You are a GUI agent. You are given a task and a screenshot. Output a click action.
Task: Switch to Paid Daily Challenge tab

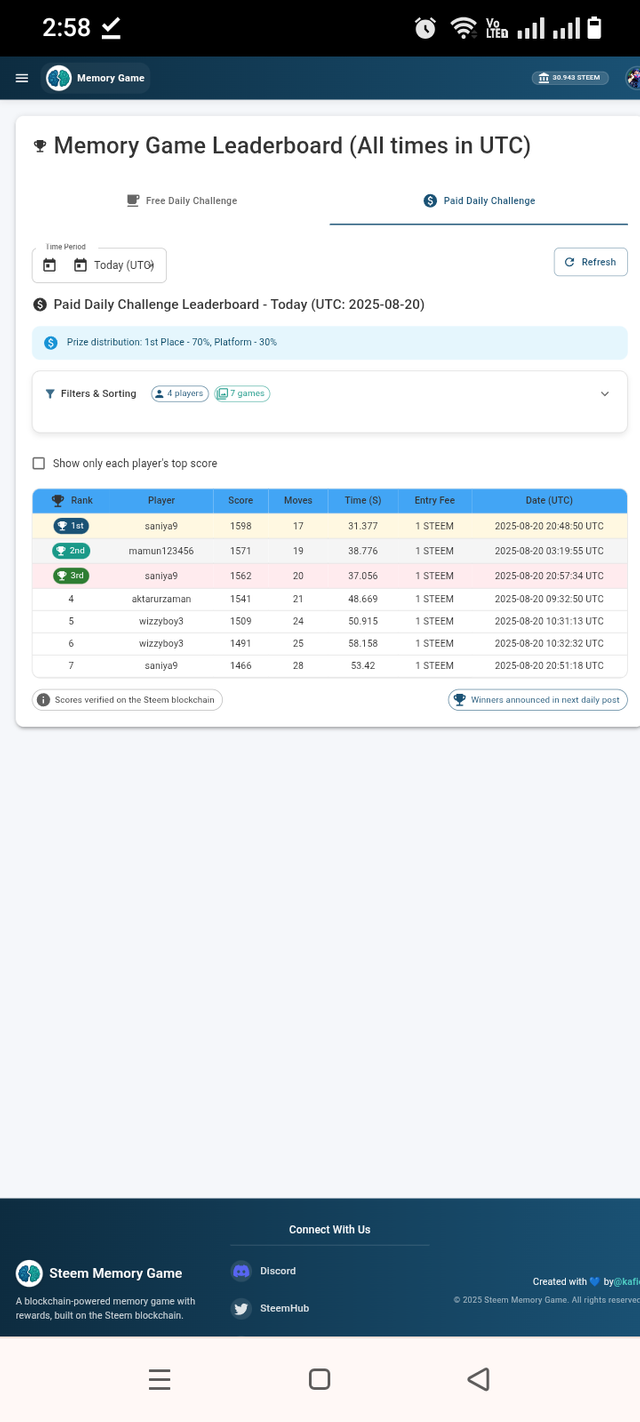479,201
